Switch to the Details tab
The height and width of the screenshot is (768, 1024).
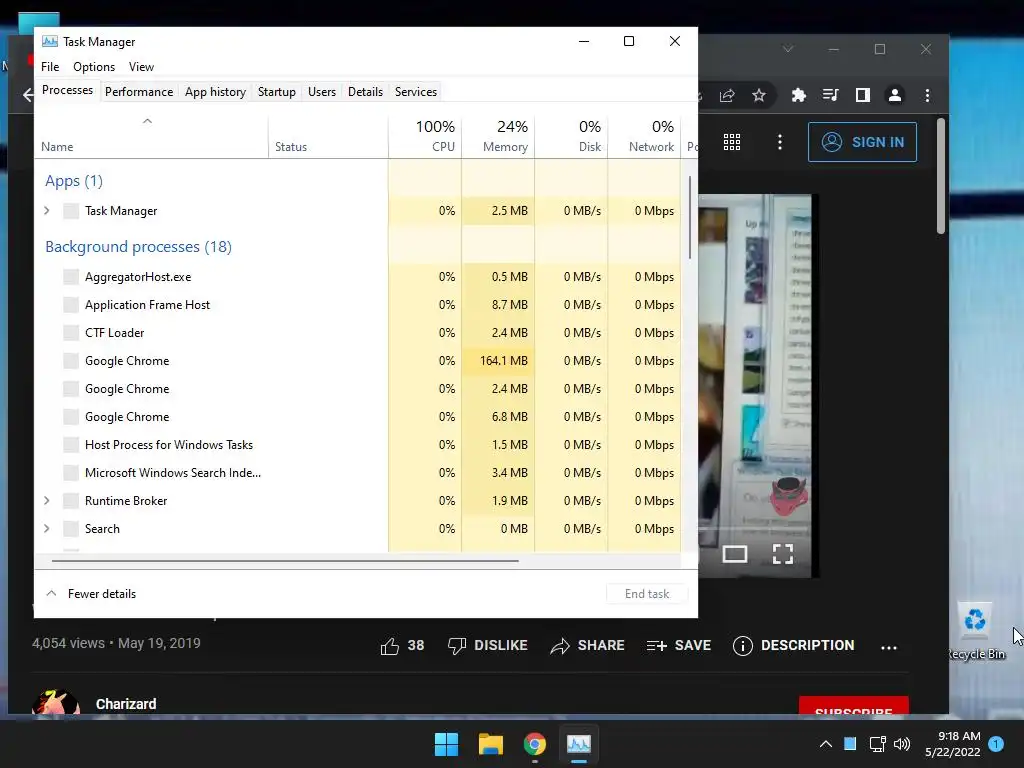pos(365,92)
